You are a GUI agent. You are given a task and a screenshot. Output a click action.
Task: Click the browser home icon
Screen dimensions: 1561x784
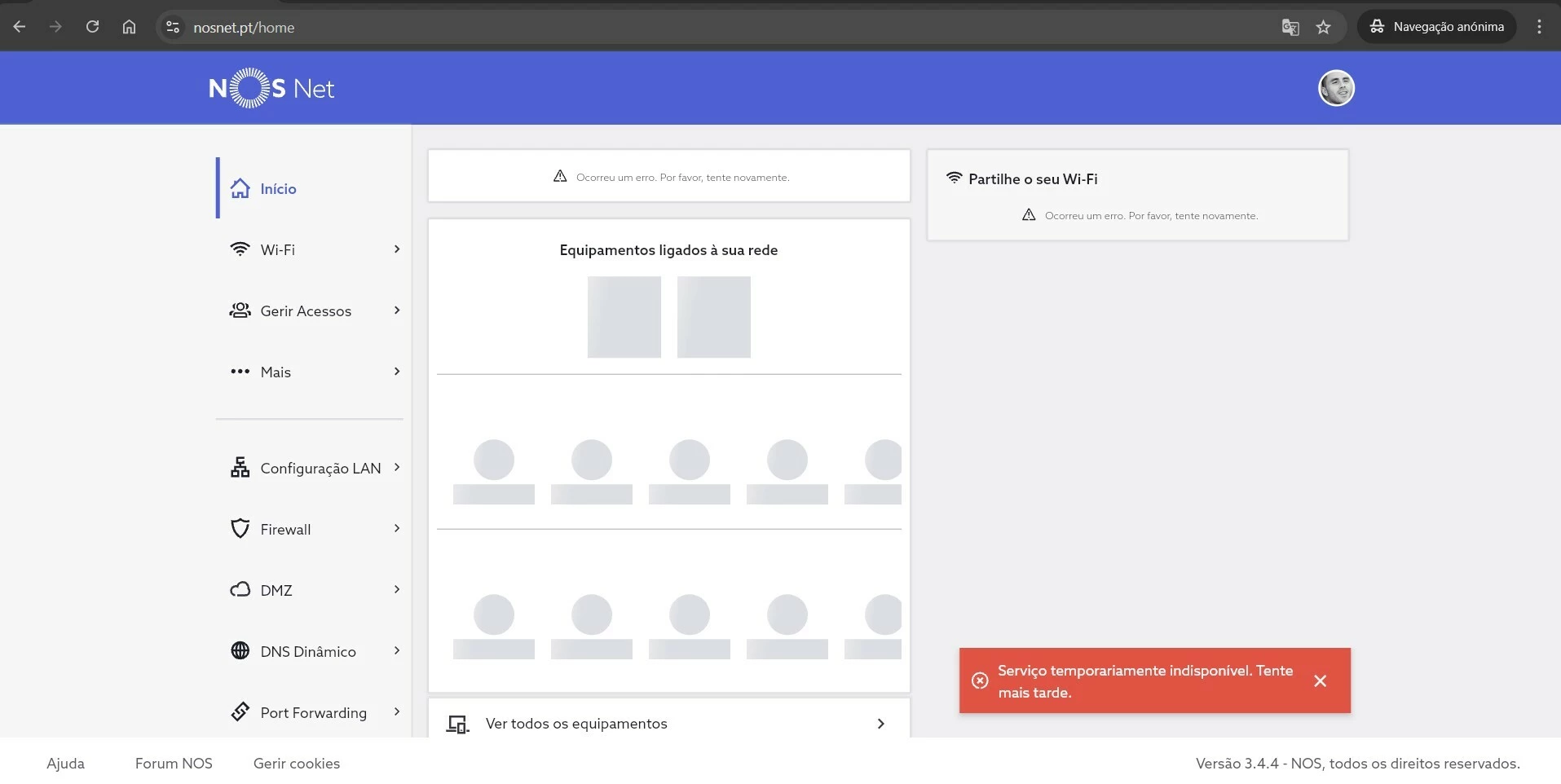(x=129, y=27)
